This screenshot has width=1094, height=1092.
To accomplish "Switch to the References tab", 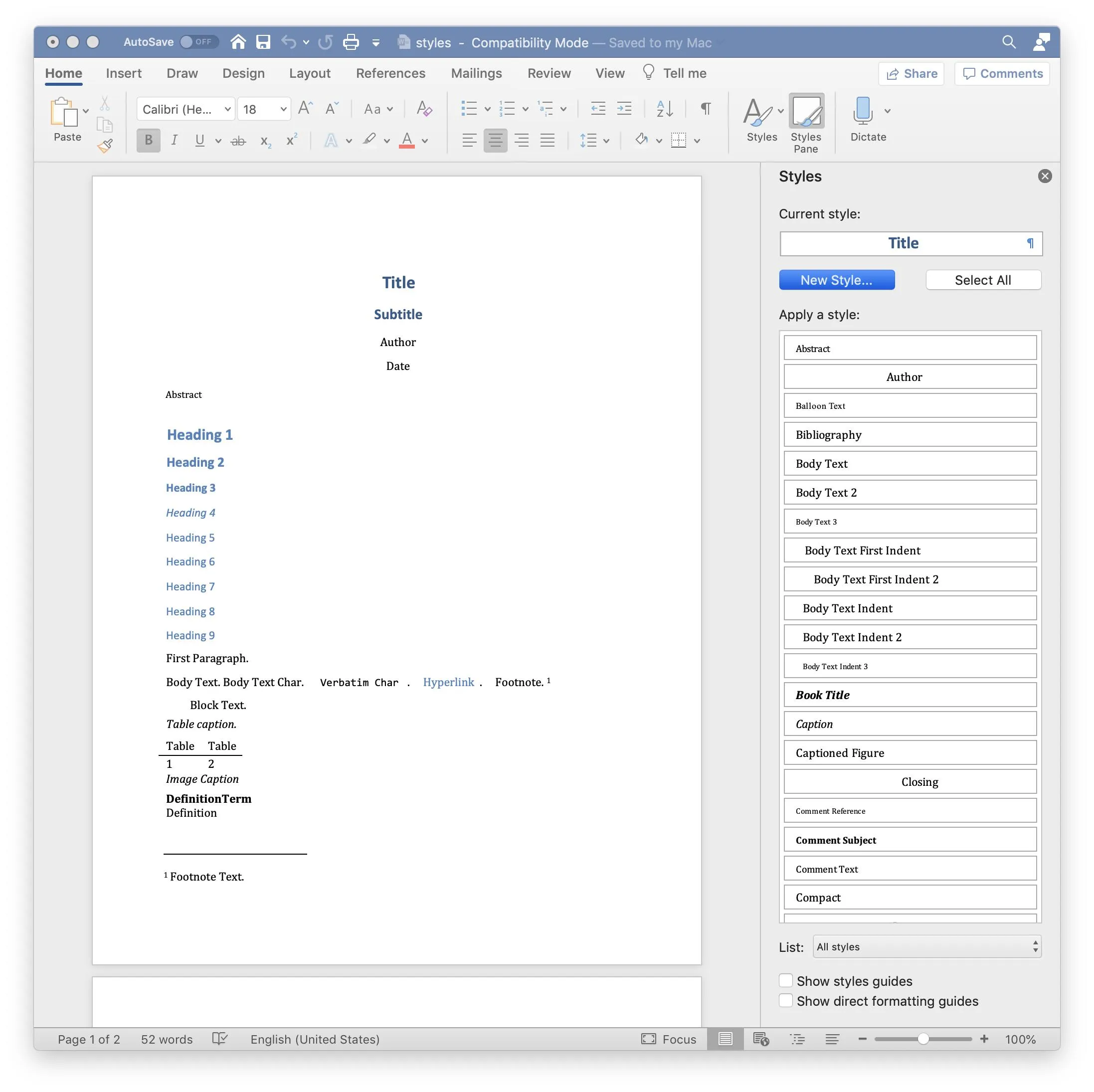I will pos(390,74).
